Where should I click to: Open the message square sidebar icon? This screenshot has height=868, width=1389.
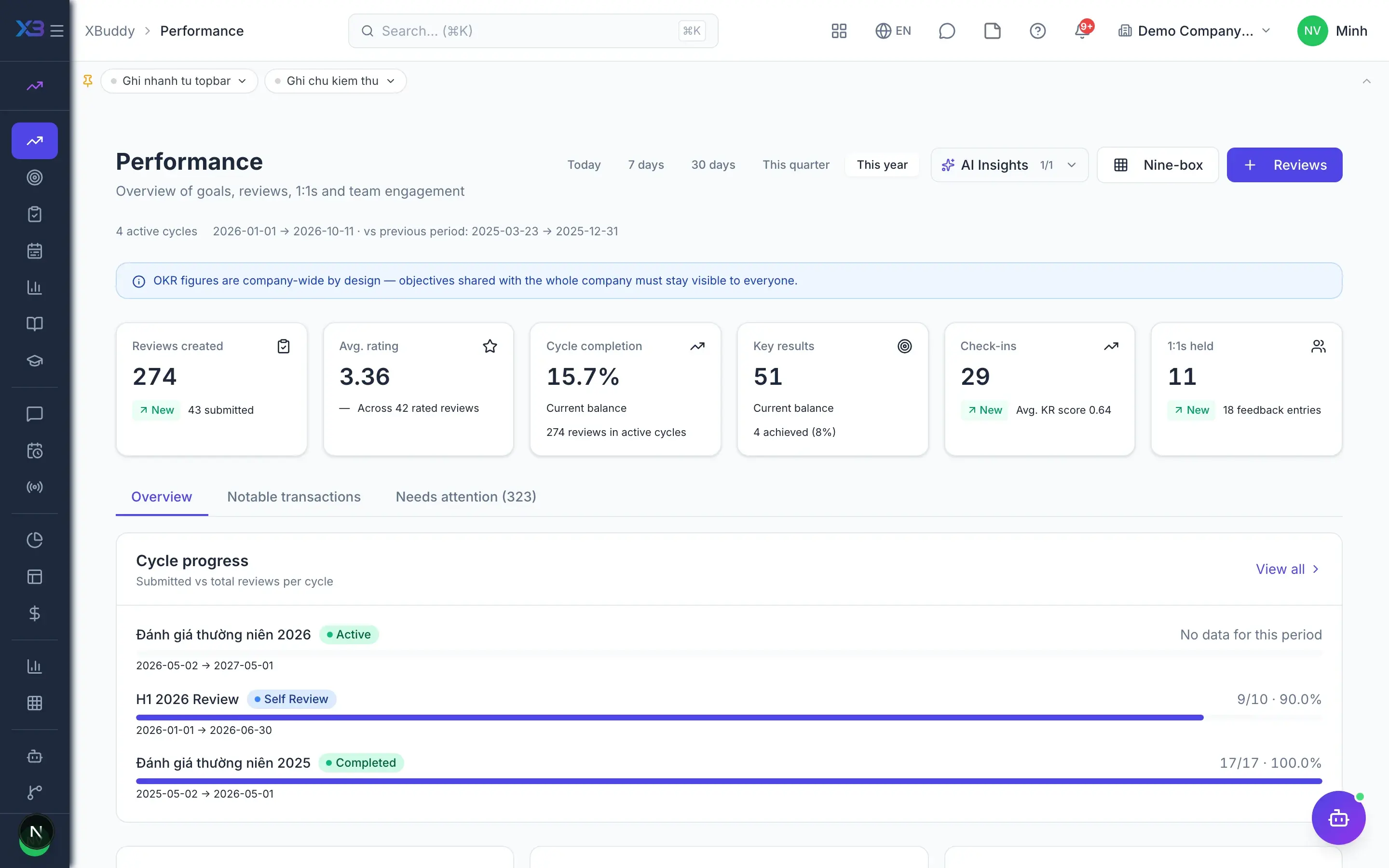tap(34, 414)
